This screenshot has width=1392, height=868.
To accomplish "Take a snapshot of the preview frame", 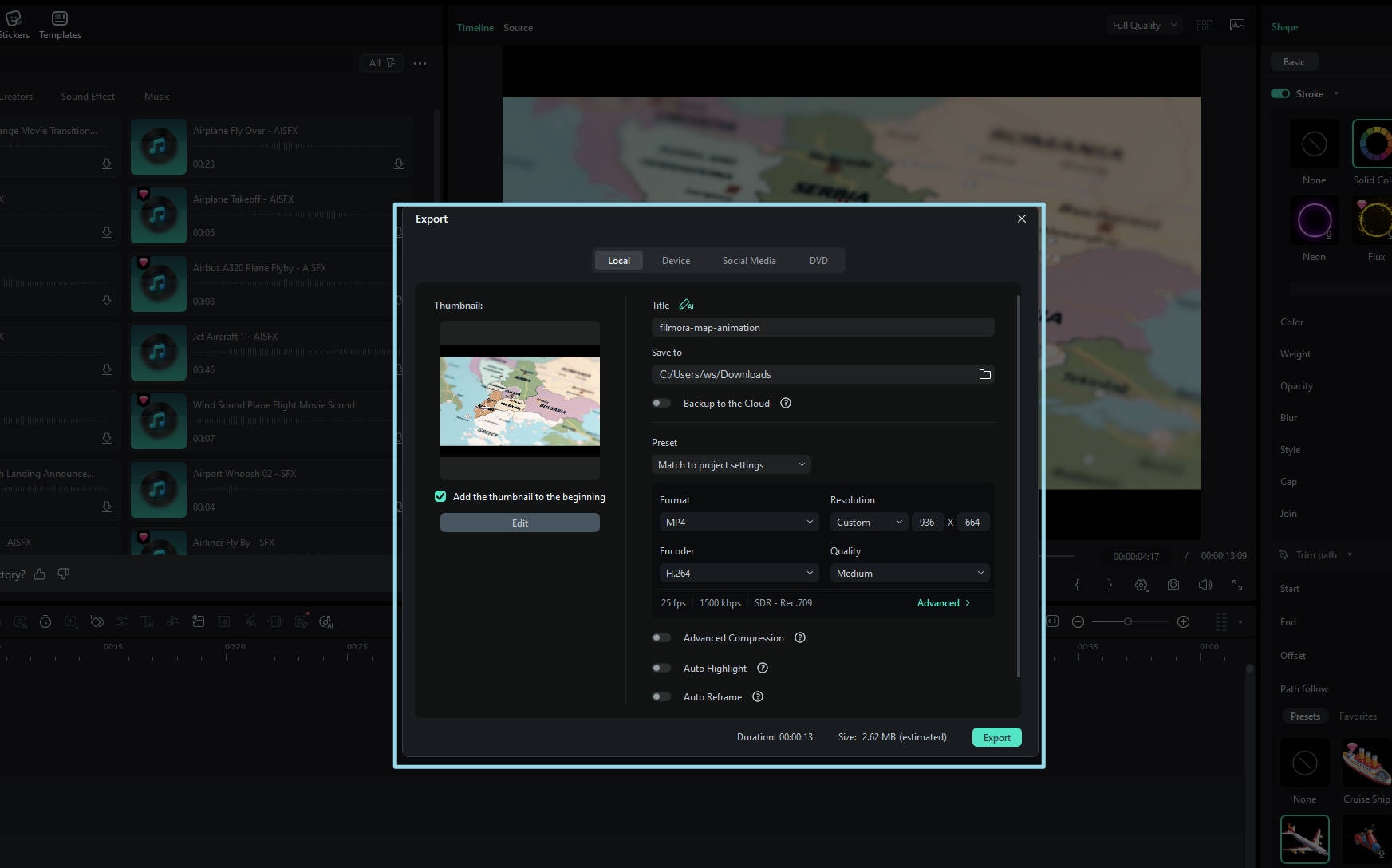I will point(1173,585).
